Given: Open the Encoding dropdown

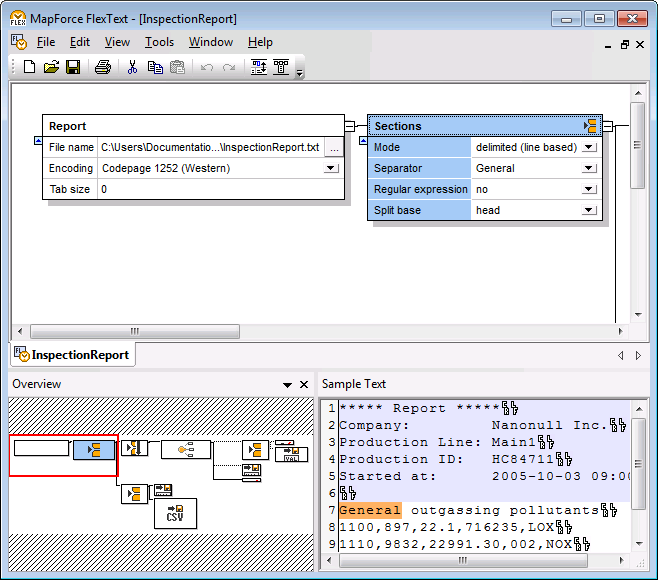Looking at the screenshot, I should (x=332, y=168).
